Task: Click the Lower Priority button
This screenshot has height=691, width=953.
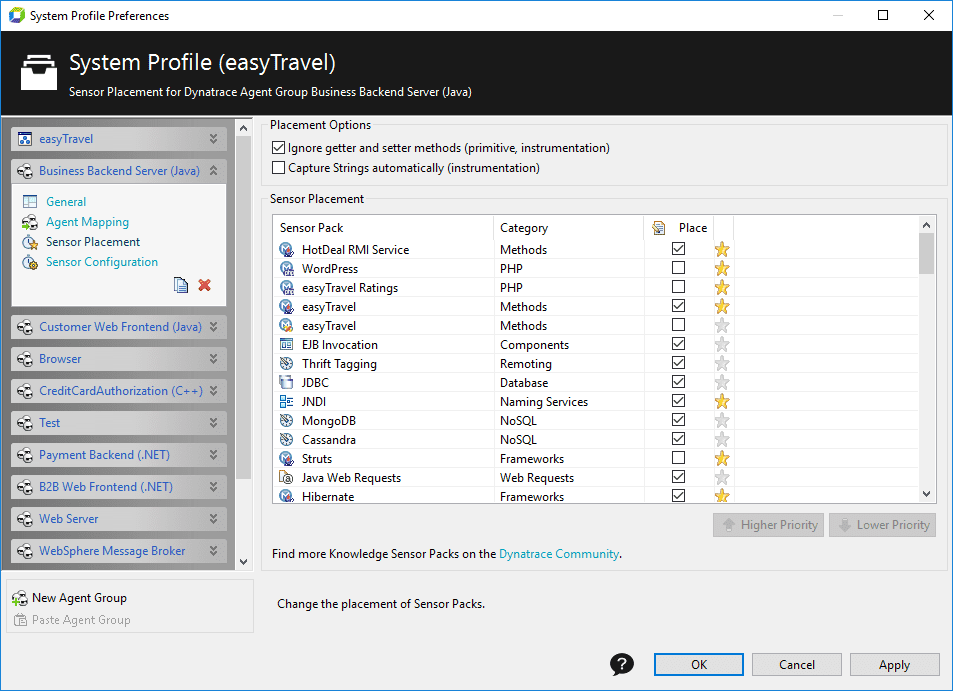Action: [882, 524]
